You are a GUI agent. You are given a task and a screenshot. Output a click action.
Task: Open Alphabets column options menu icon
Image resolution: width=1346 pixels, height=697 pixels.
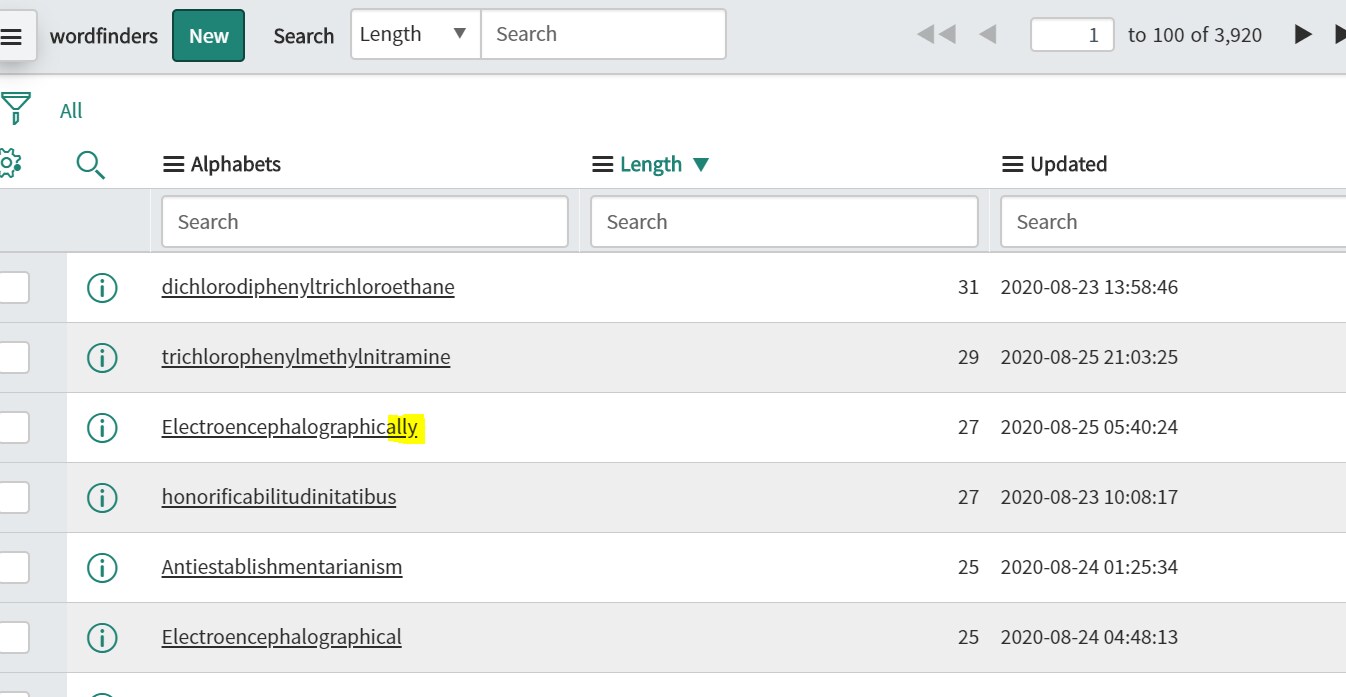[x=173, y=164]
